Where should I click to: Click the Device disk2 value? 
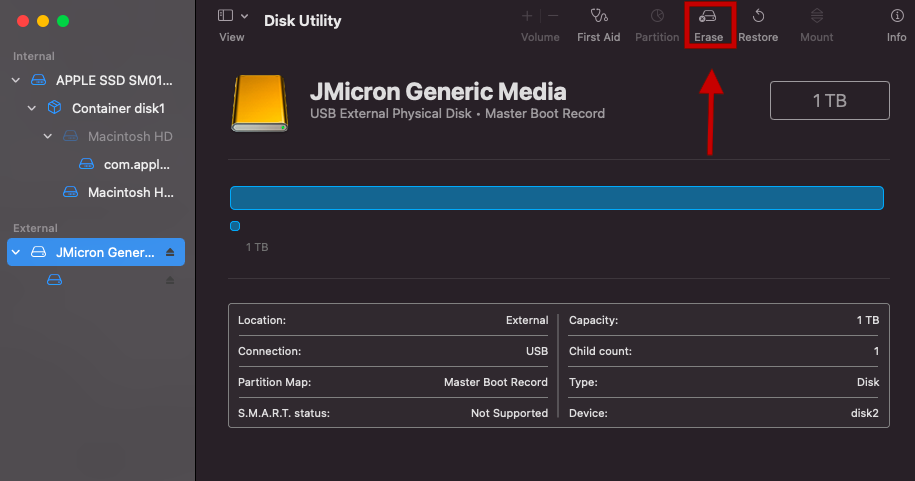tap(865, 413)
